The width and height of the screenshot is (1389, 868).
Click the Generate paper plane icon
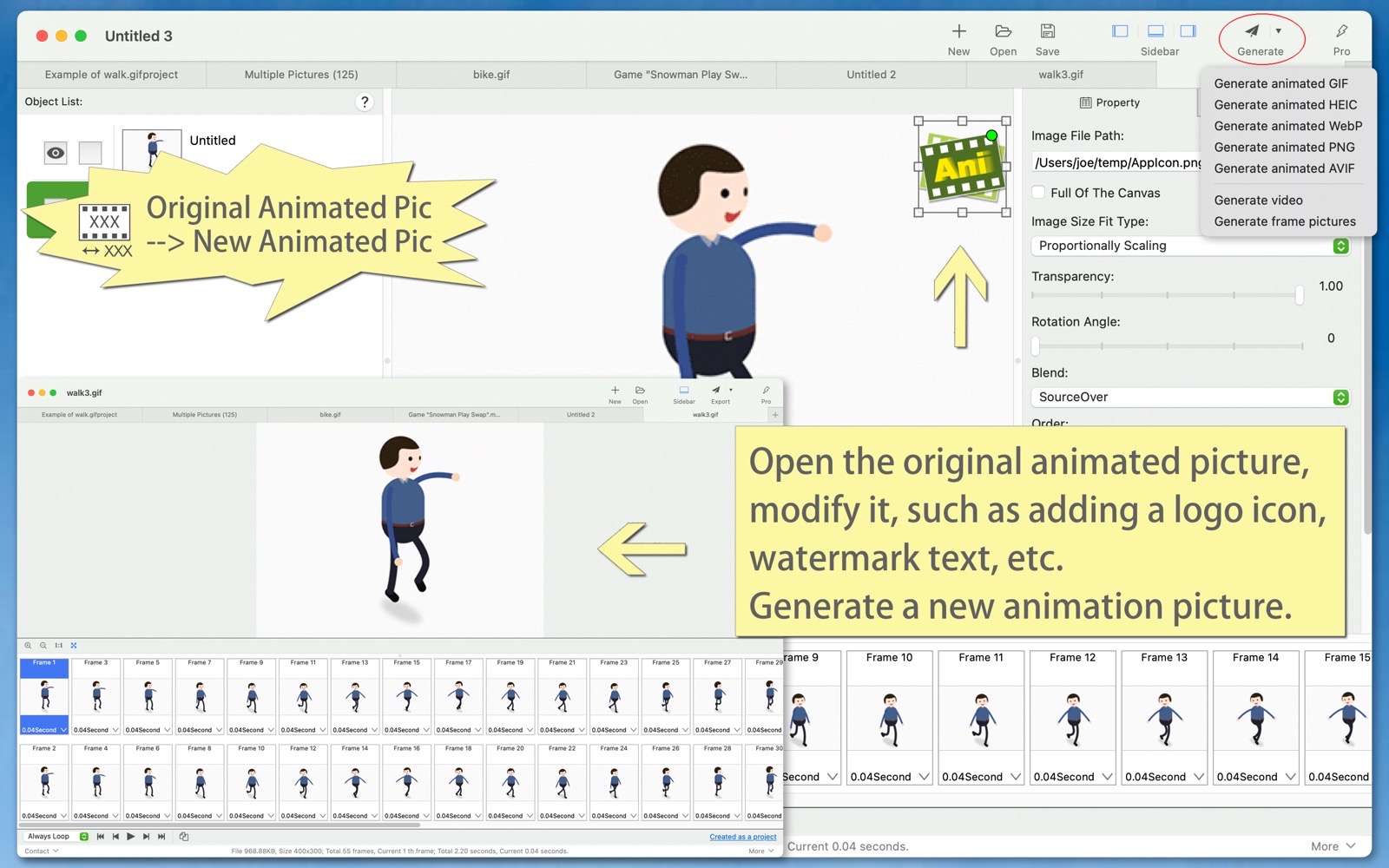tap(1252, 31)
